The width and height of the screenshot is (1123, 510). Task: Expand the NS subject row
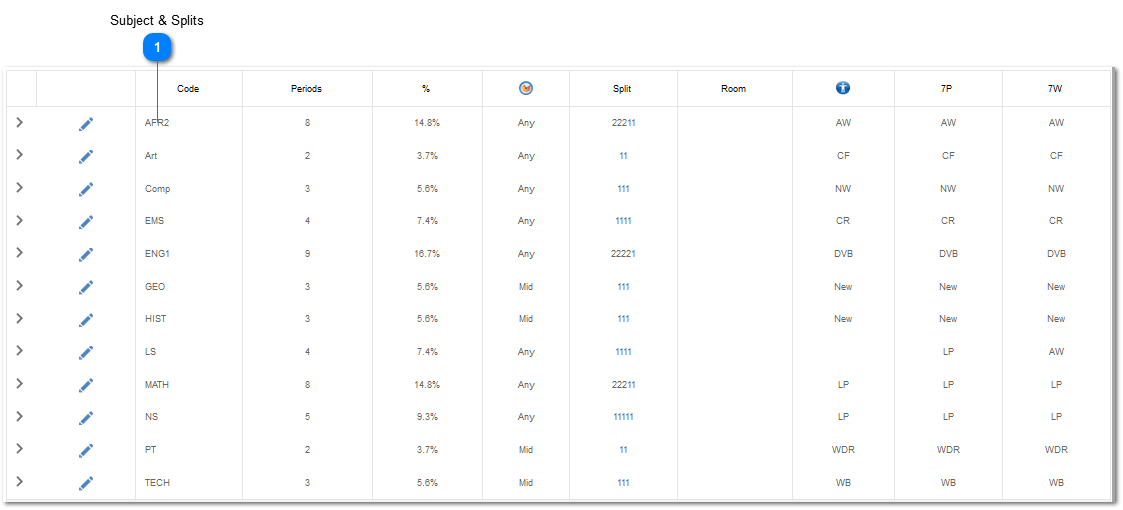(19, 416)
